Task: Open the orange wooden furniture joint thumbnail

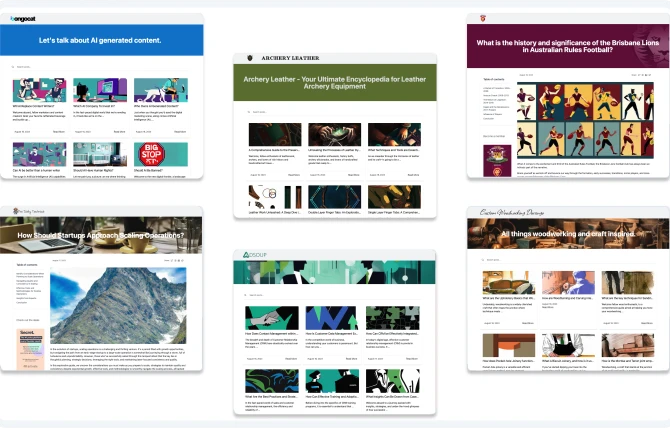Action: [x=508, y=345]
